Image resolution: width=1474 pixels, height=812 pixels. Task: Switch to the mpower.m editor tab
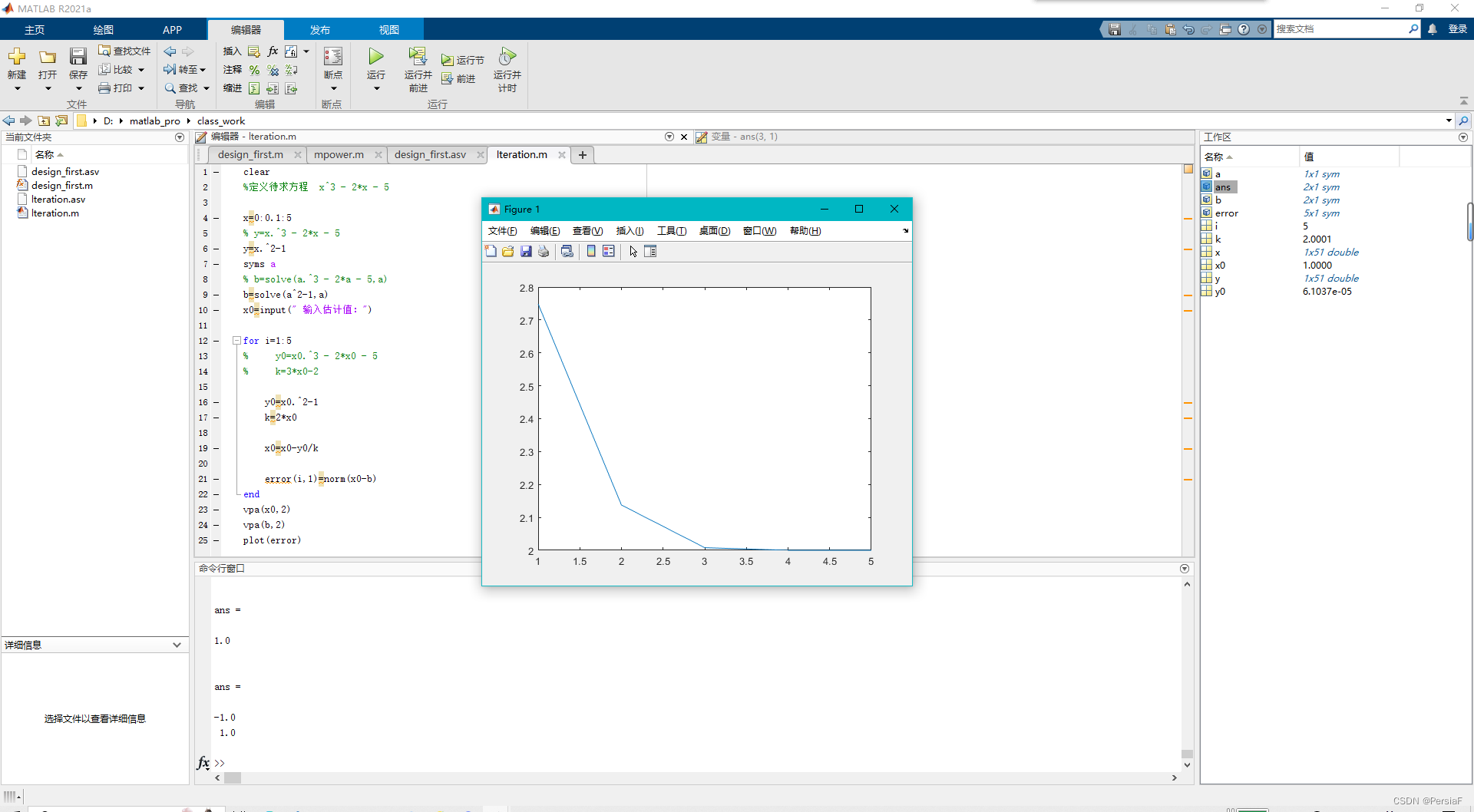[x=339, y=154]
